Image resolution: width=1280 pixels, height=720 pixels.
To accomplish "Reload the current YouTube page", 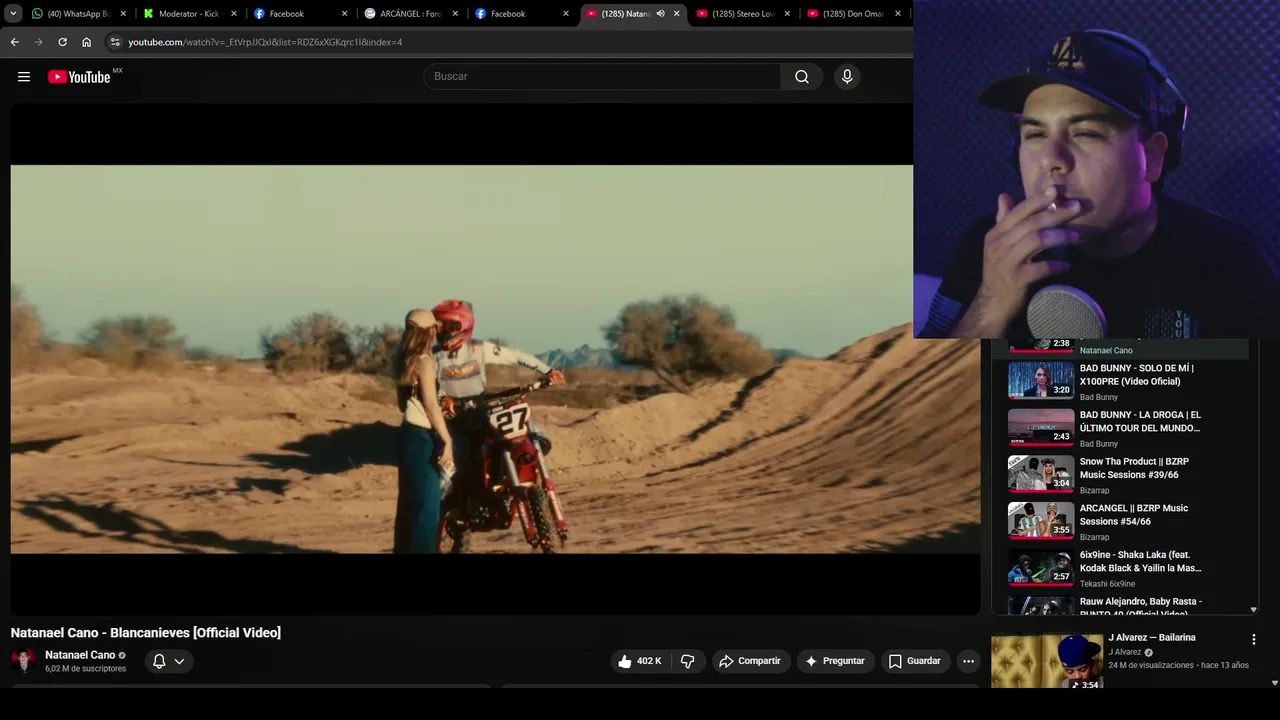I will point(62,42).
